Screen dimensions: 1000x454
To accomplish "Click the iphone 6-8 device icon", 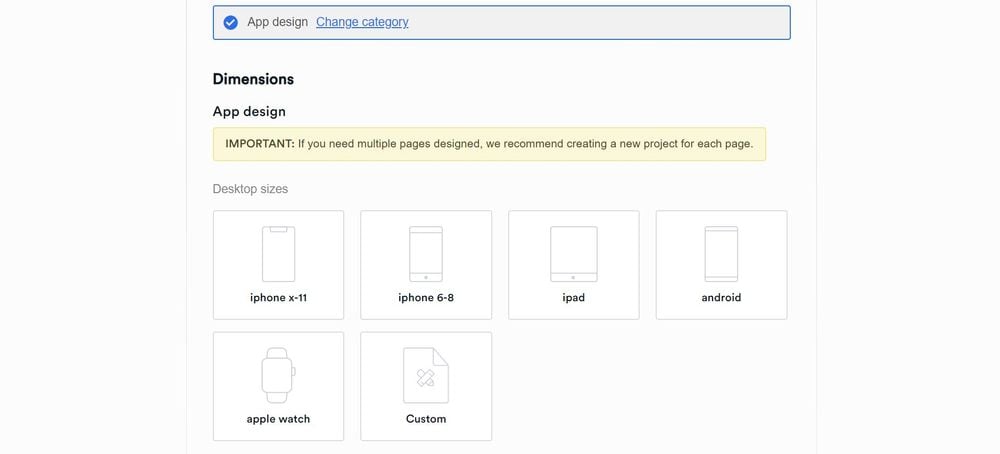I will pos(426,254).
